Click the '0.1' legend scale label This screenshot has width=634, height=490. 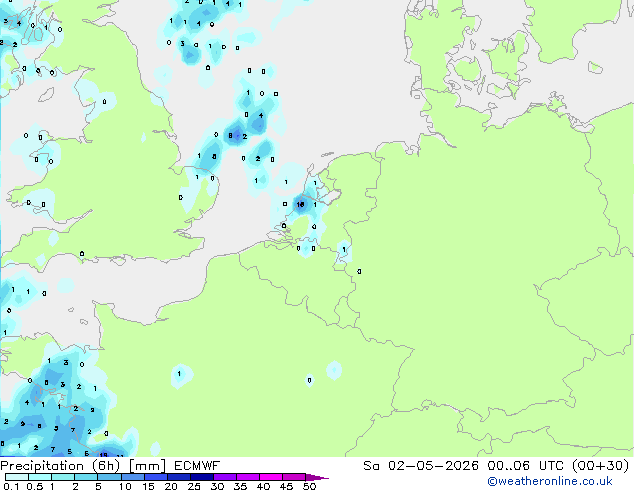tap(11, 486)
